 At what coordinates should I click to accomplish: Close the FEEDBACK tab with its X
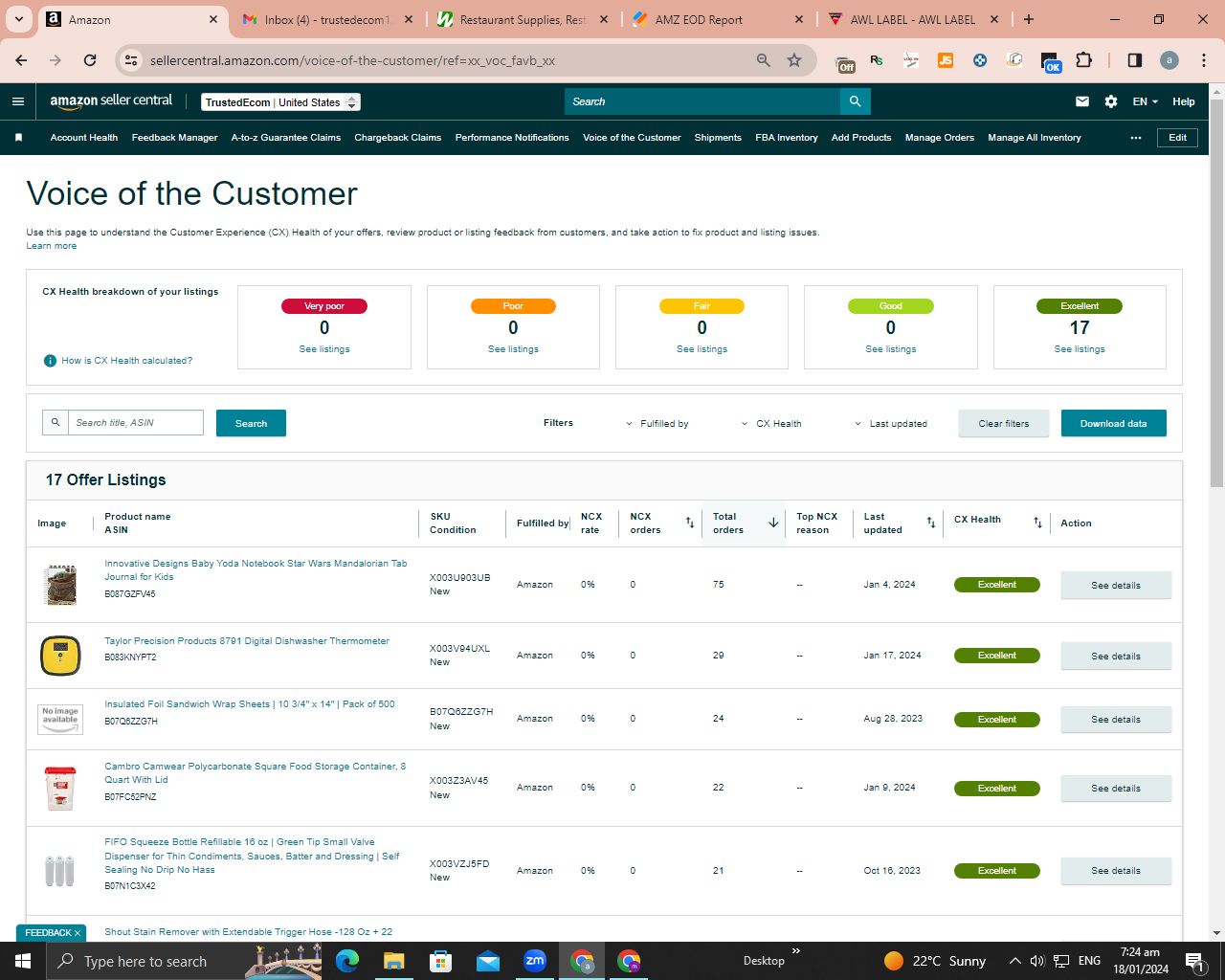tap(78, 933)
